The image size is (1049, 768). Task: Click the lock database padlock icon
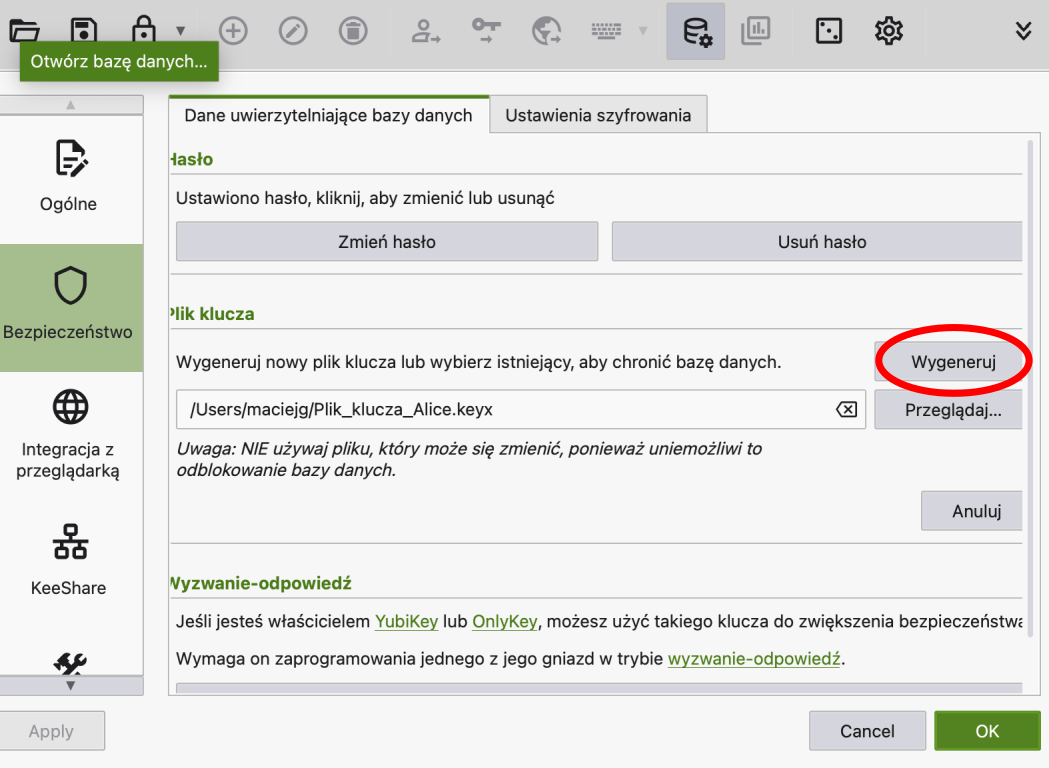[144, 31]
